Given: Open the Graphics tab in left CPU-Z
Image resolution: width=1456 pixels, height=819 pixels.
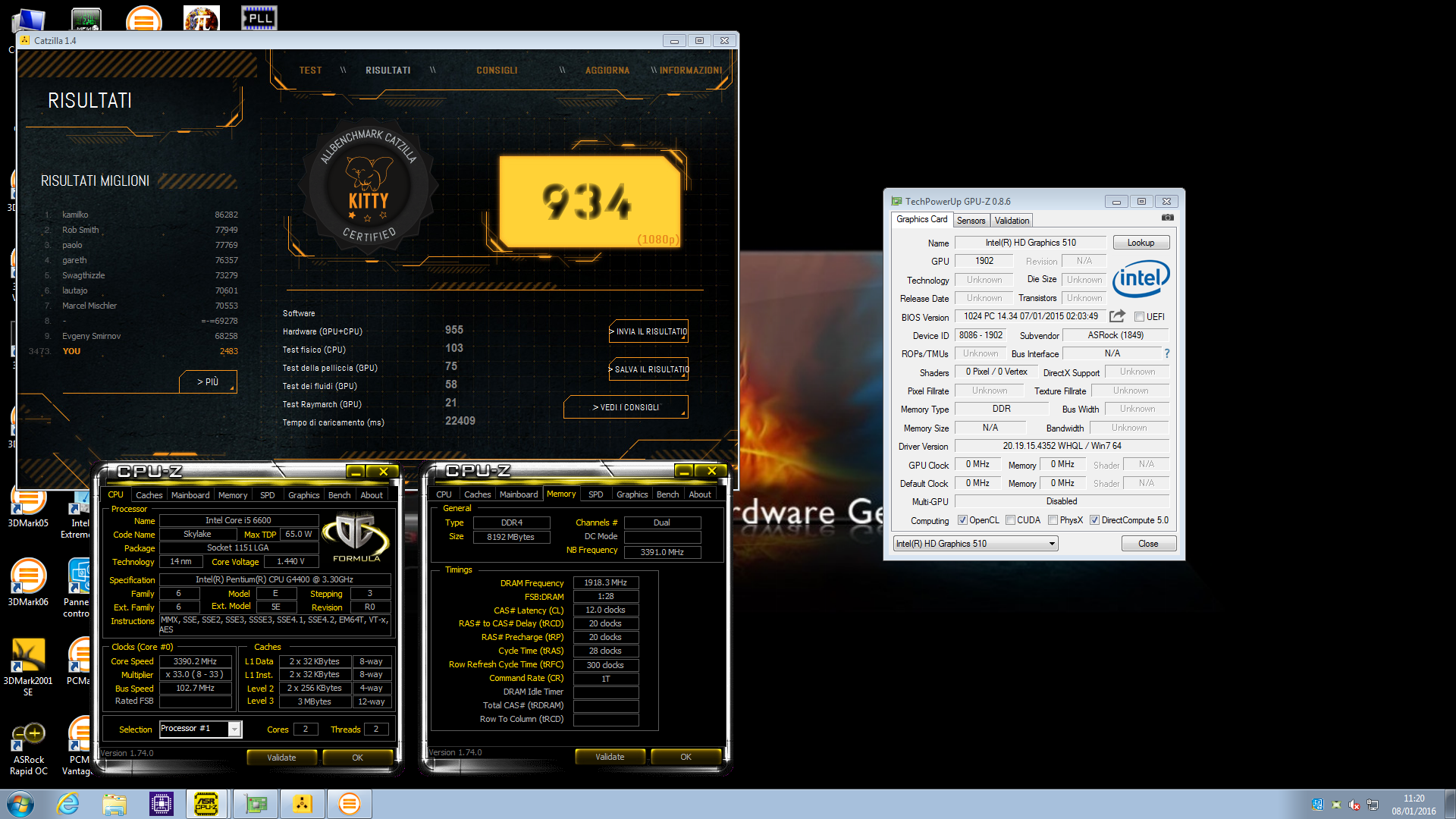Looking at the screenshot, I should (x=304, y=495).
